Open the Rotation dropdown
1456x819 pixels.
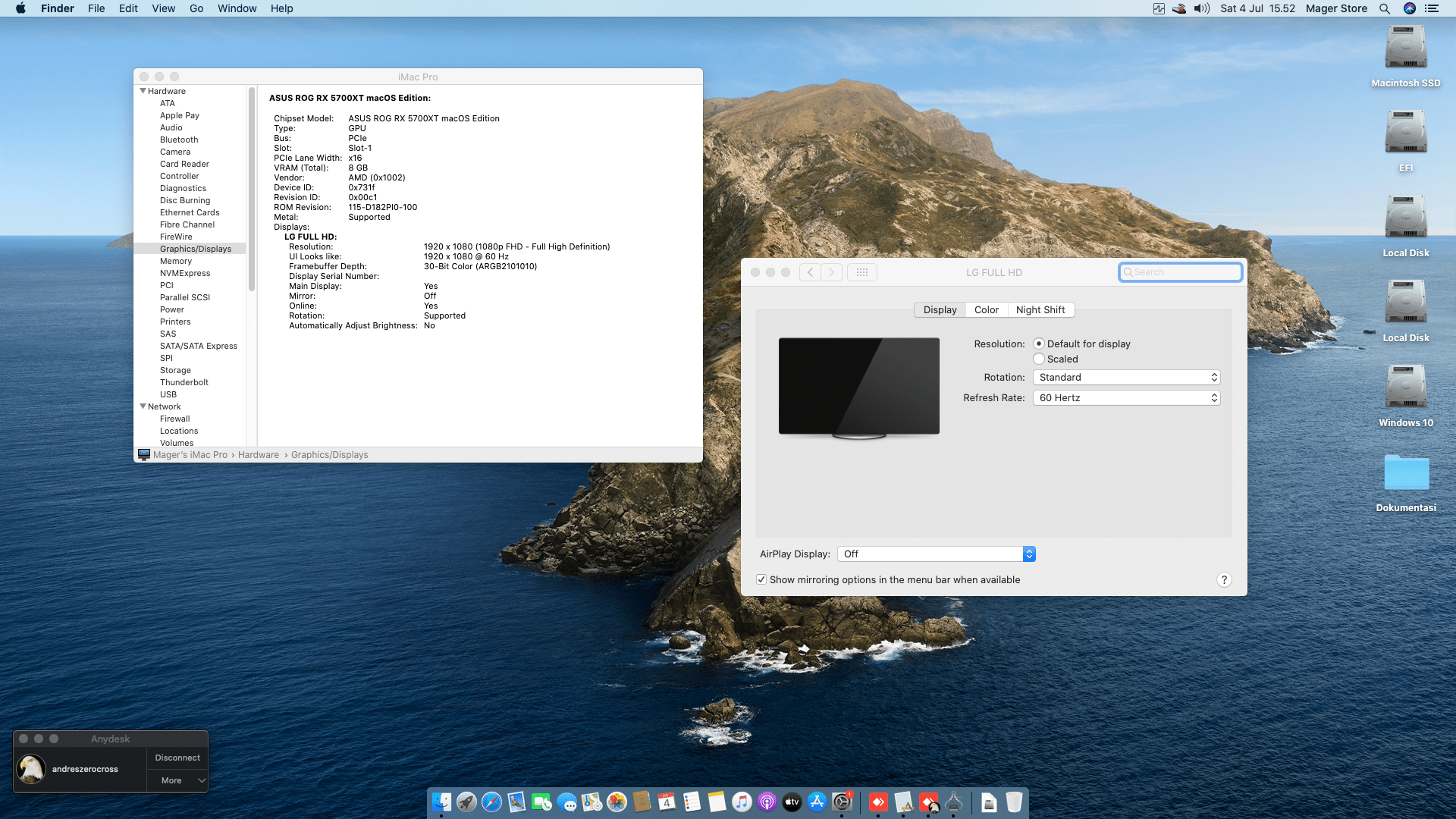tap(1126, 377)
